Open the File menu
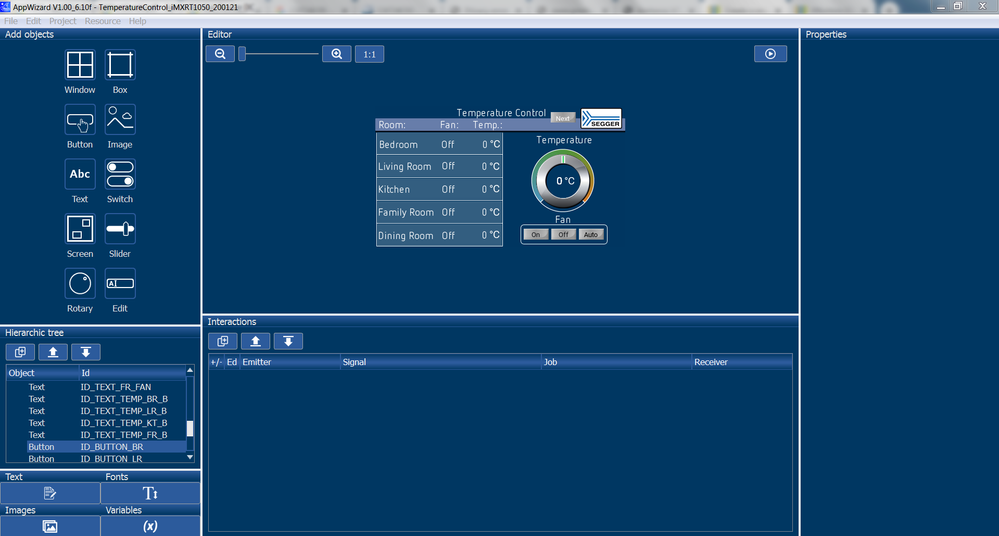 click(x=11, y=21)
